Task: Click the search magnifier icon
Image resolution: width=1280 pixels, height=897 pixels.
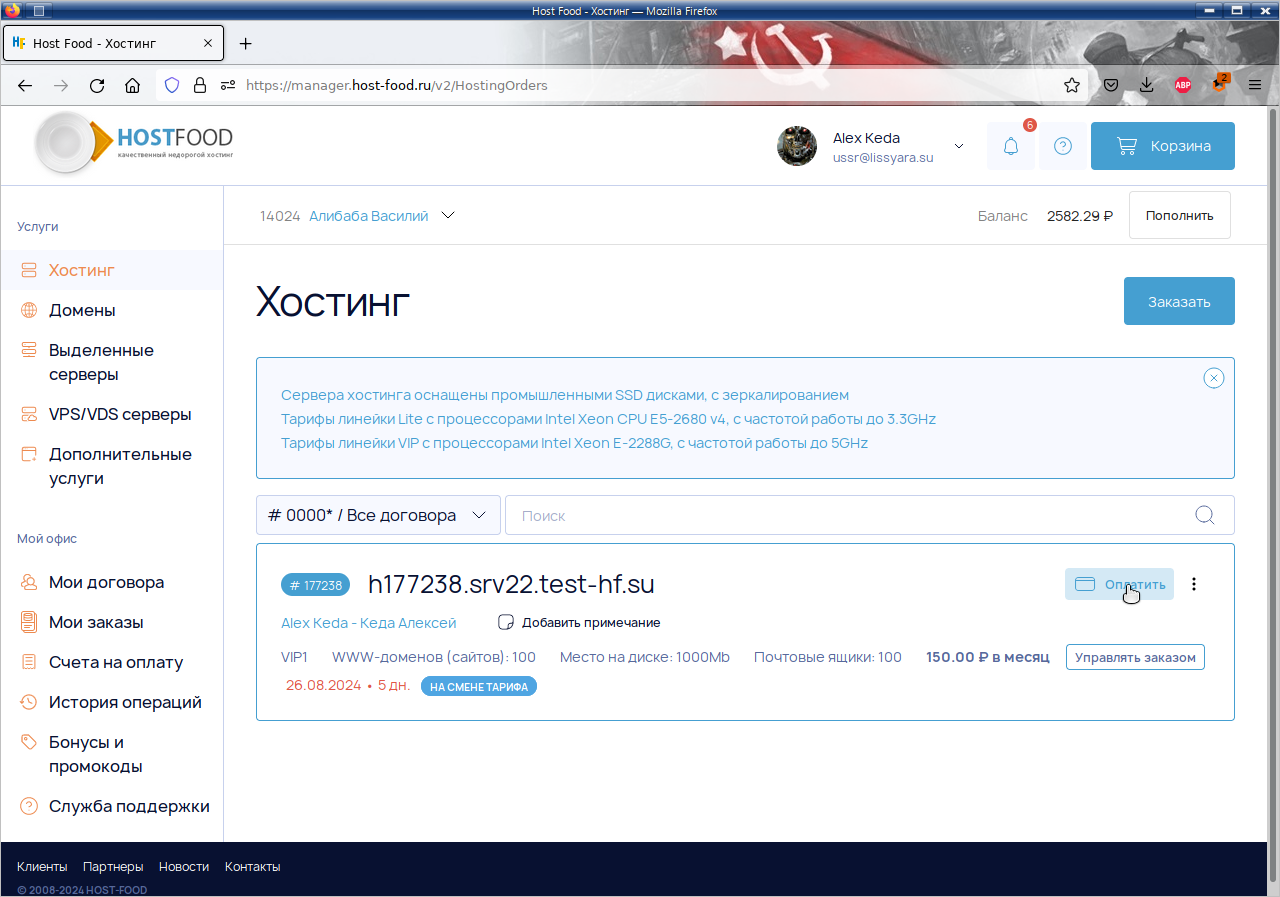Action: [x=1205, y=515]
